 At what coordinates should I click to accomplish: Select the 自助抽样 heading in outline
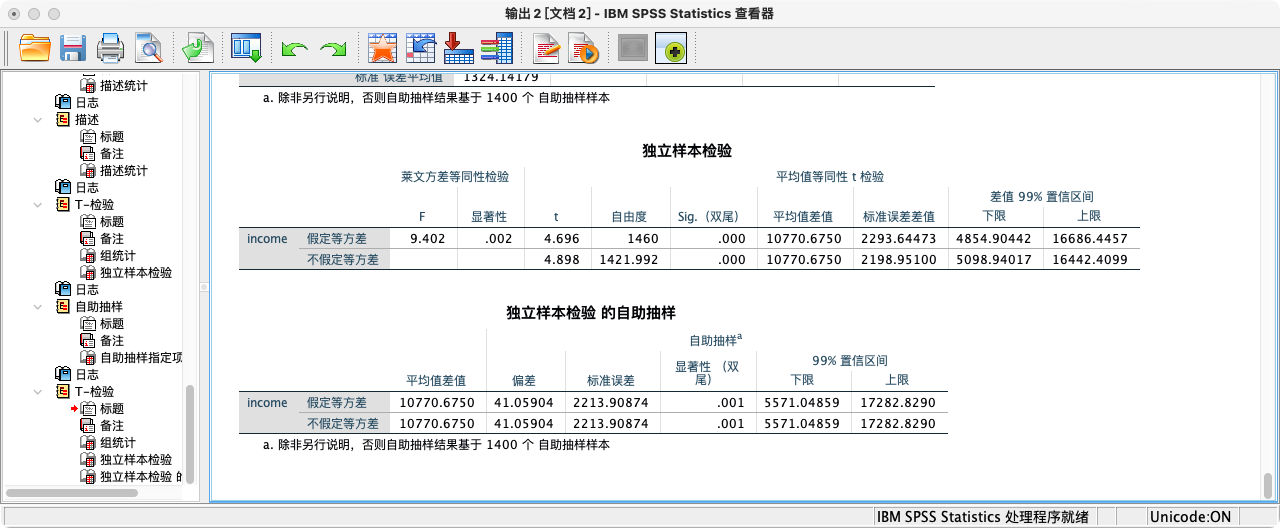tap(99, 306)
